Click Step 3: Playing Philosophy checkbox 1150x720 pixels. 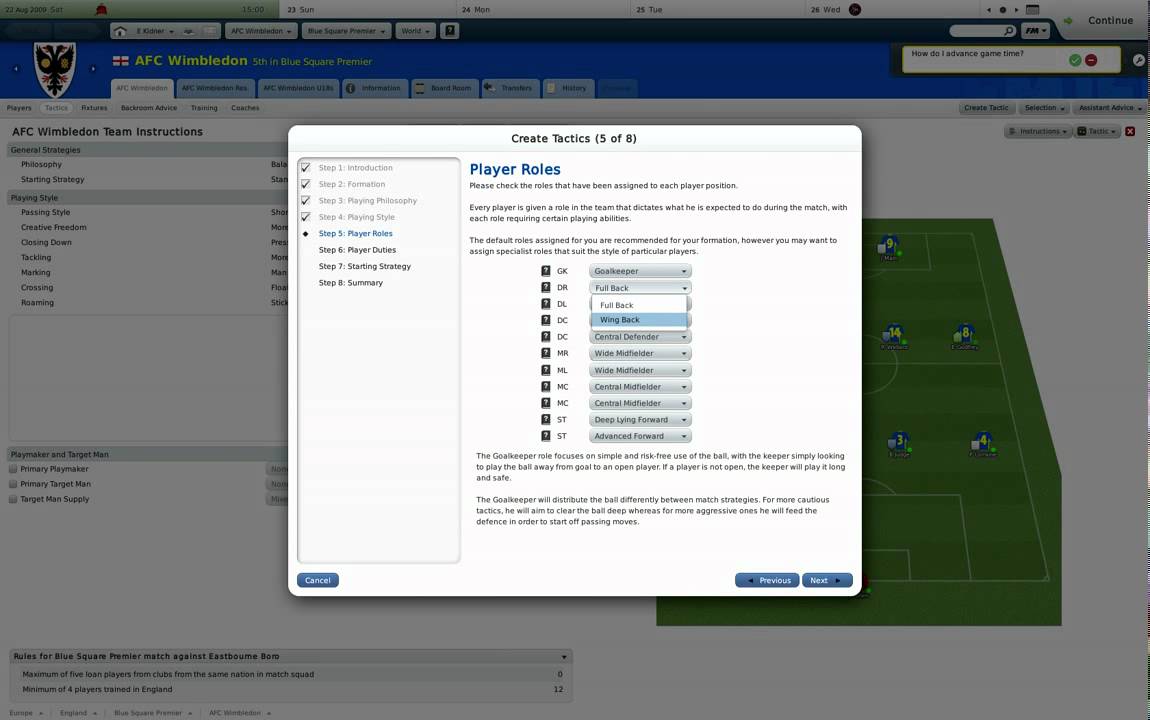tap(306, 200)
